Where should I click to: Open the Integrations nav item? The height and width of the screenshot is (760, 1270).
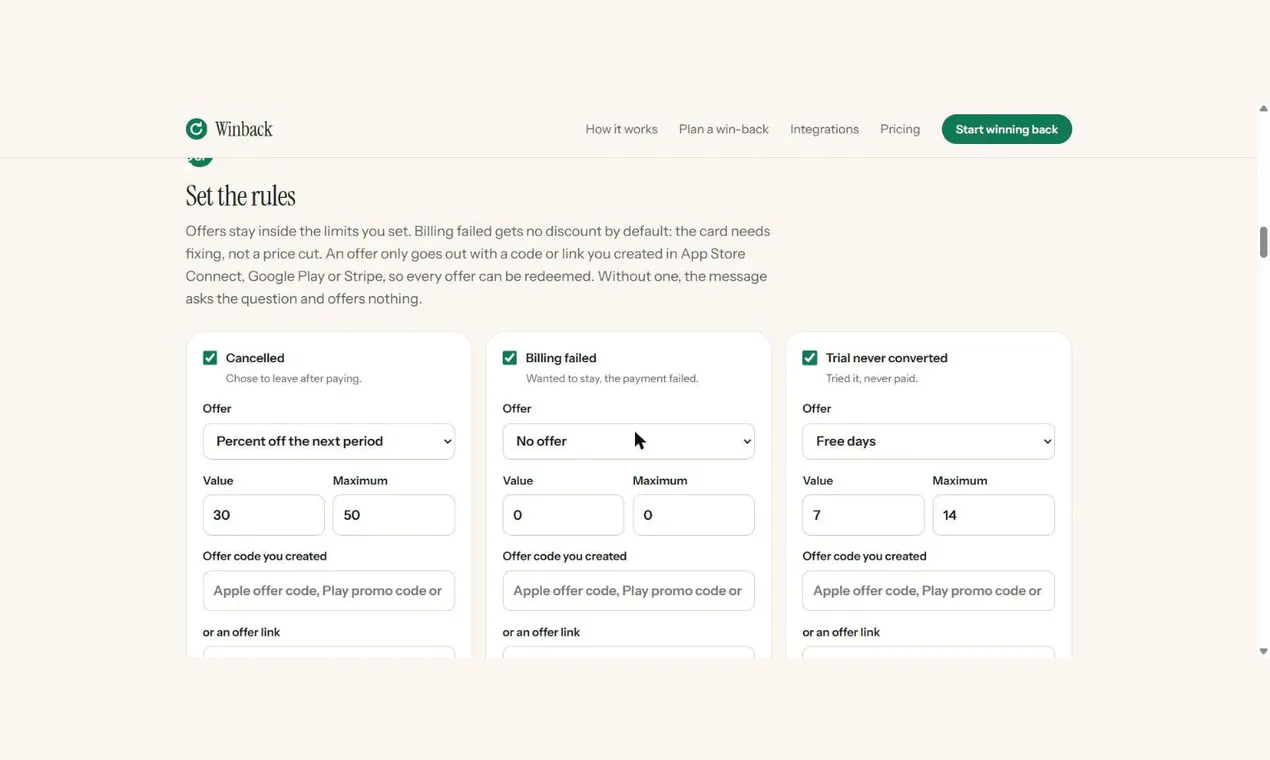(824, 129)
